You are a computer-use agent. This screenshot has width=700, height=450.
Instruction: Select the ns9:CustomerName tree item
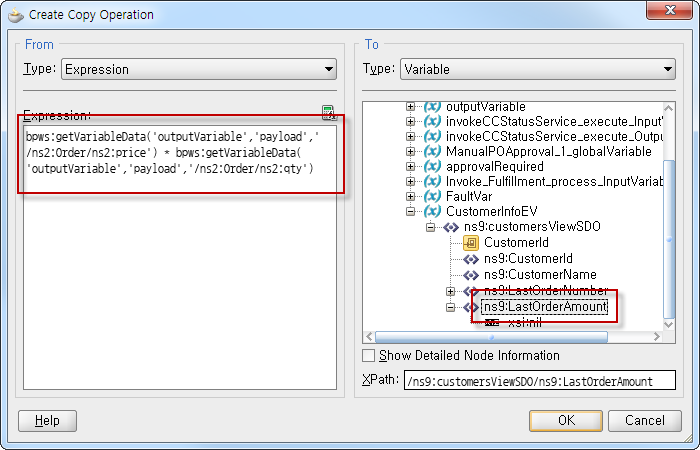pyautogui.click(x=540, y=275)
